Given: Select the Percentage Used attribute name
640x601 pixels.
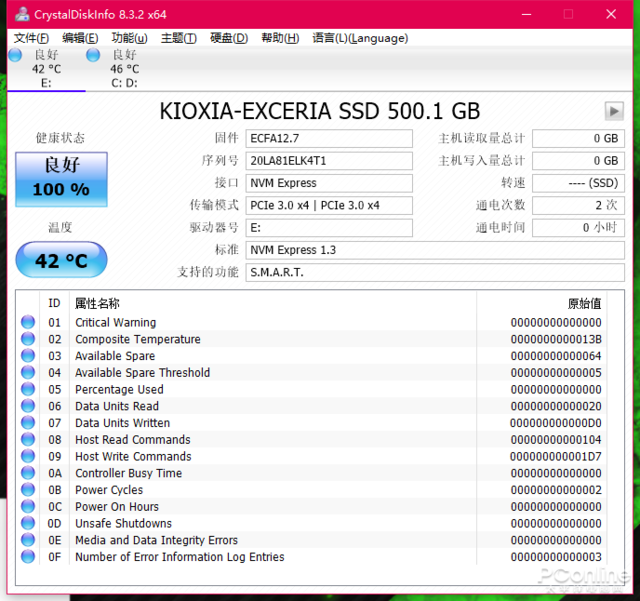Looking at the screenshot, I should tap(119, 390).
